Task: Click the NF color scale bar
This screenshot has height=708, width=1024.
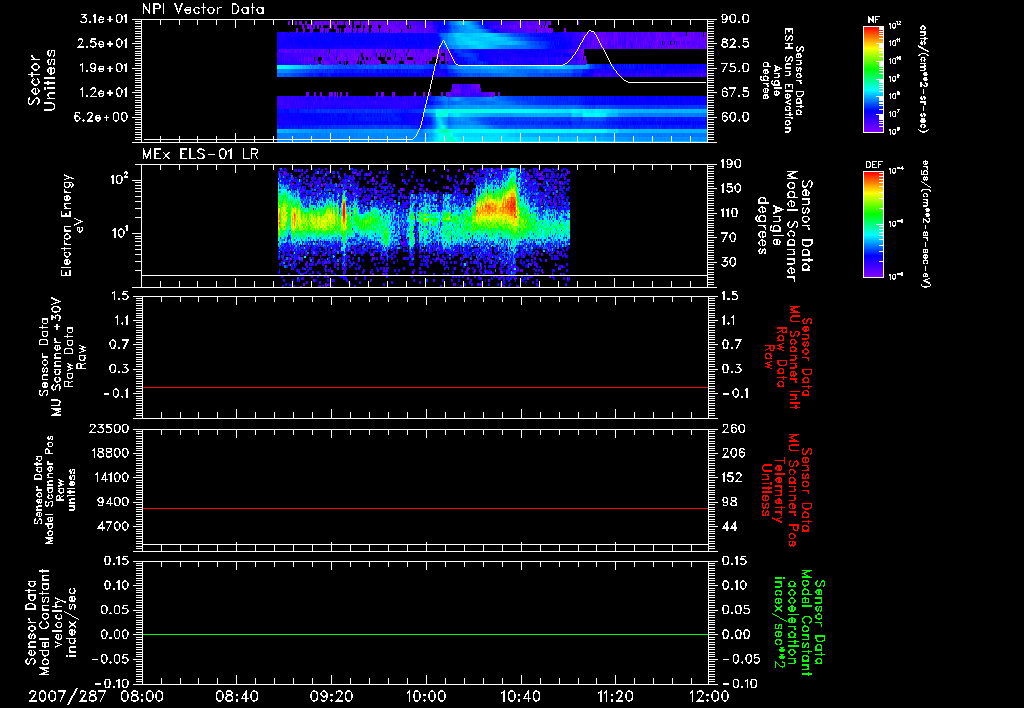Action: coord(873,79)
